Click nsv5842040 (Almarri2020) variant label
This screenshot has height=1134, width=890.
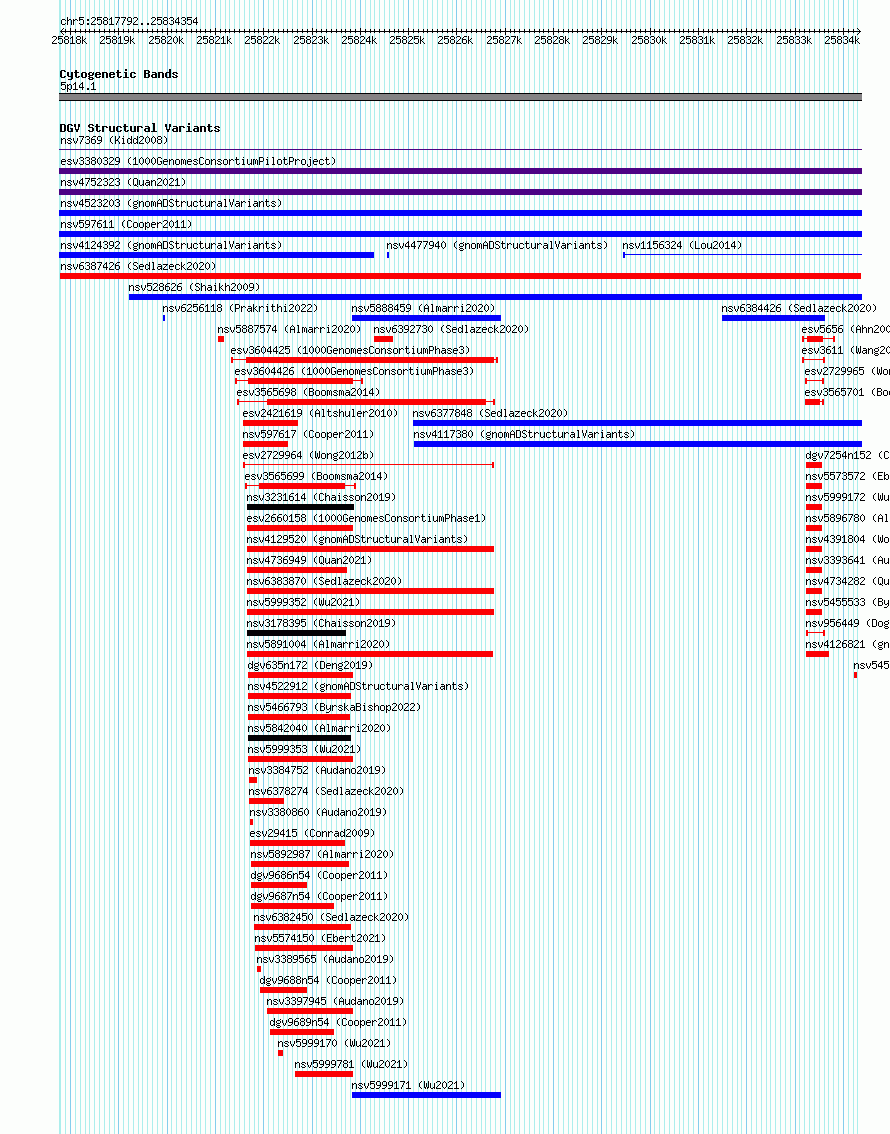coord(319,728)
